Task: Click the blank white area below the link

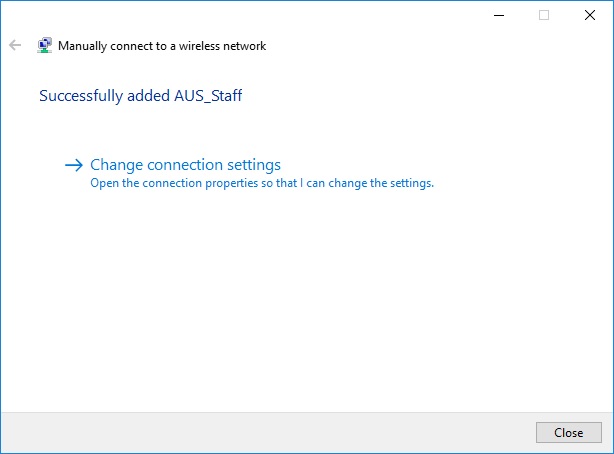Action: click(x=305, y=298)
